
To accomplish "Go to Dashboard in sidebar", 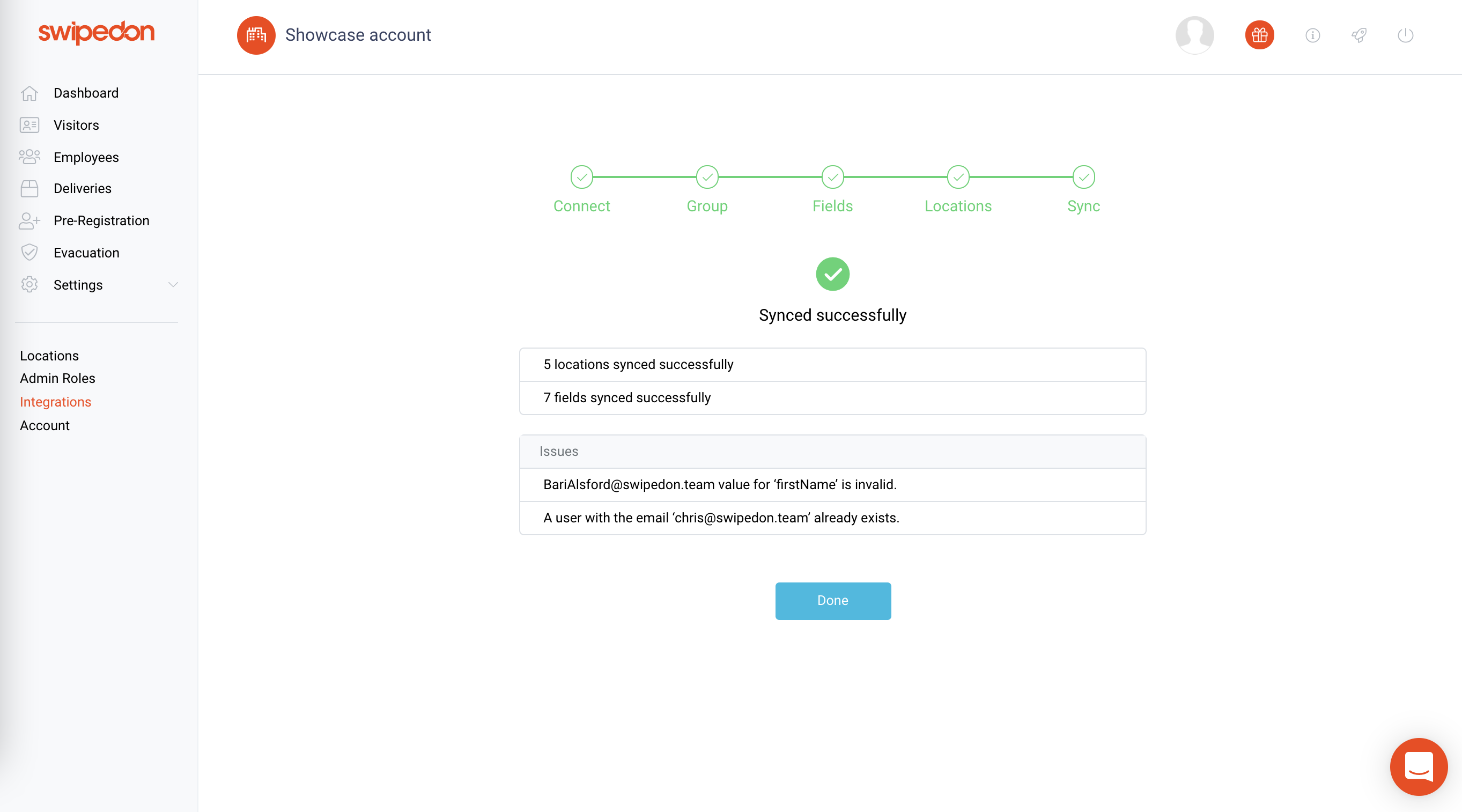I will (x=86, y=93).
